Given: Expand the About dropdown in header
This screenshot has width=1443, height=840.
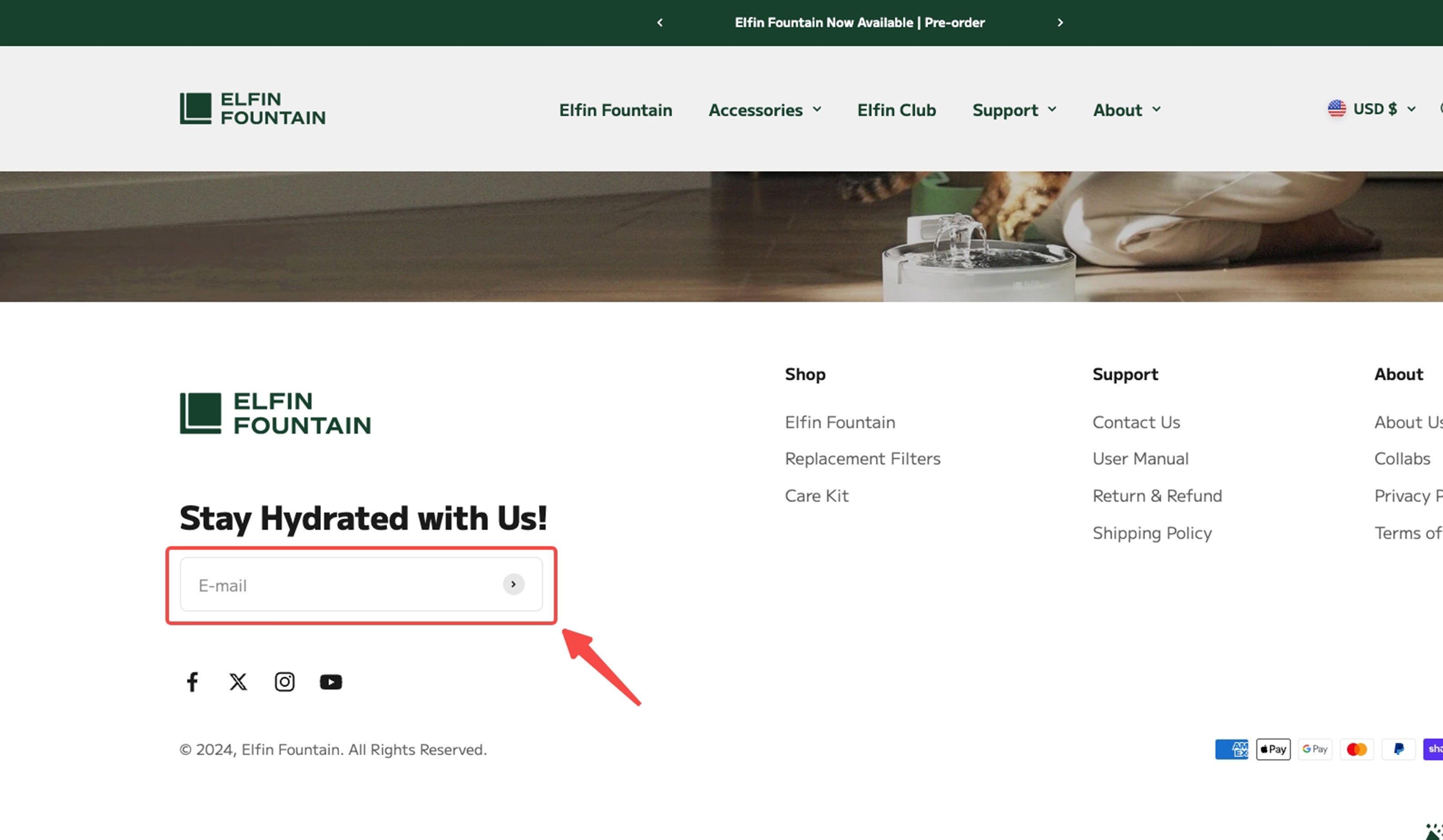Looking at the screenshot, I should 1126,110.
